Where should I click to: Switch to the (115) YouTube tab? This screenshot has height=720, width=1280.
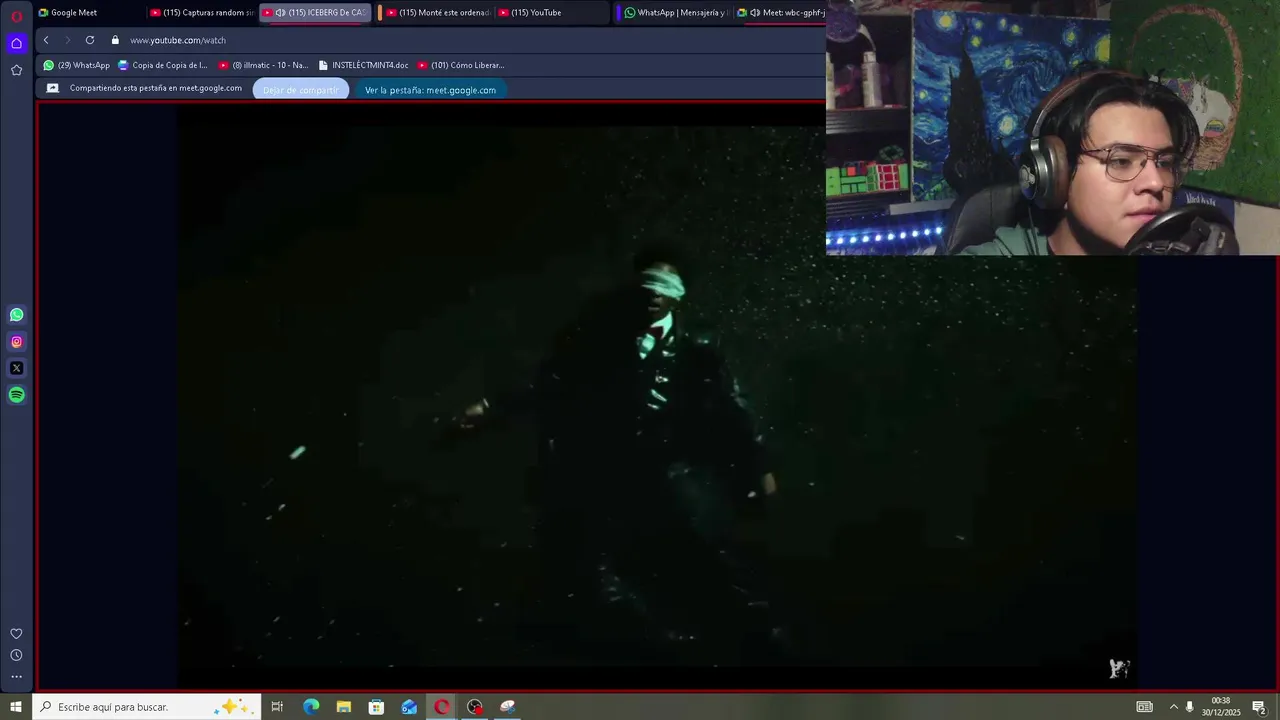pos(550,13)
